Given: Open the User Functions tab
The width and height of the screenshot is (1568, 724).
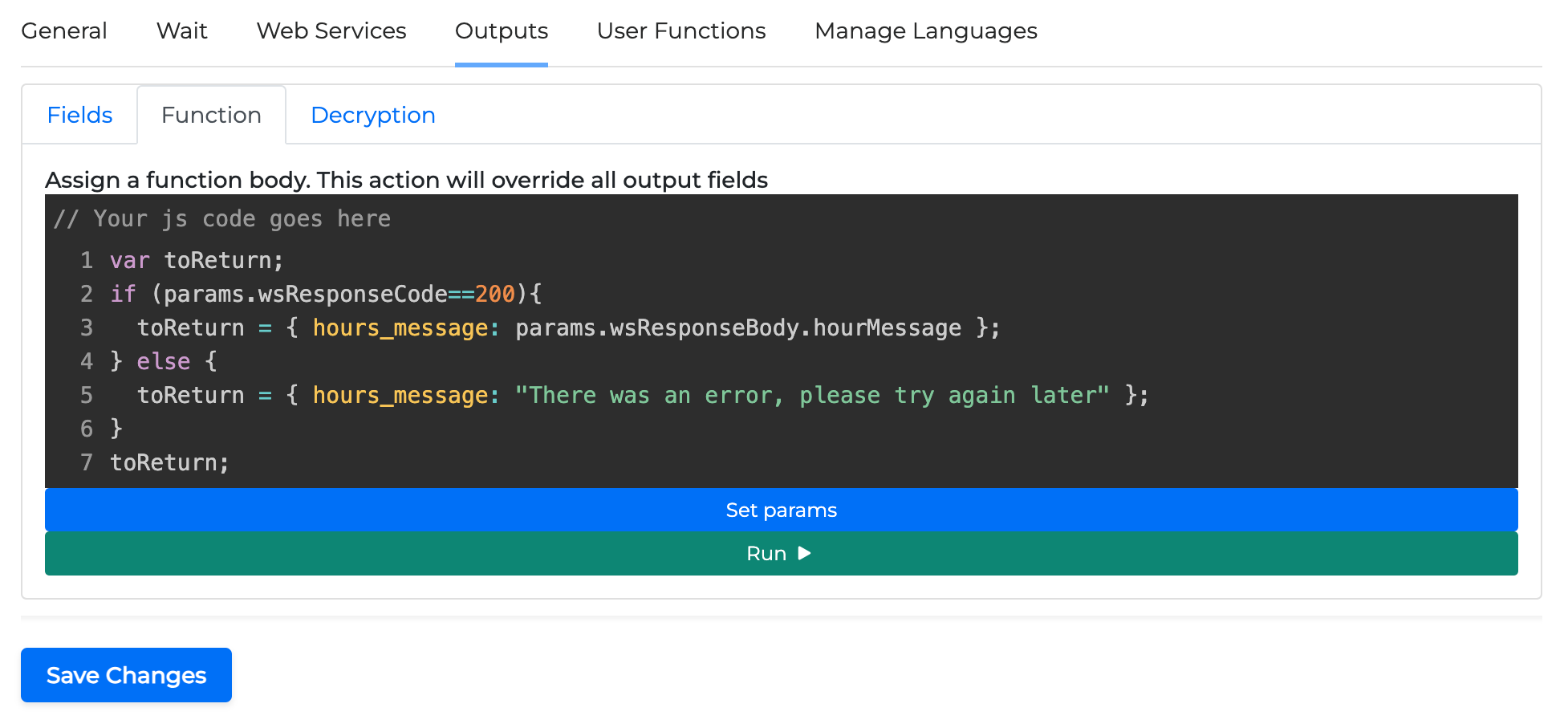Looking at the screenshot, I should pos(680,31).
